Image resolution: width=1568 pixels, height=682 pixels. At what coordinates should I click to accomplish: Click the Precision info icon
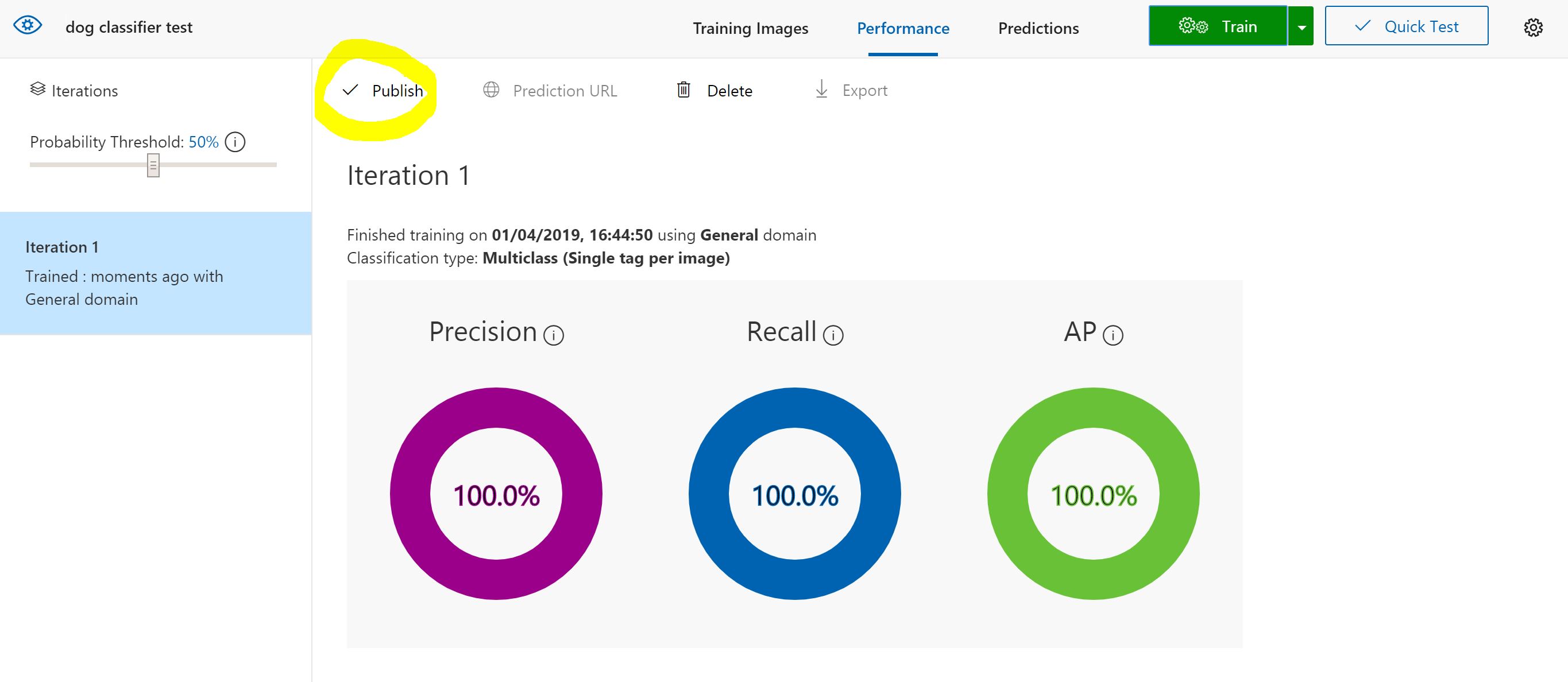click(553, 335)
